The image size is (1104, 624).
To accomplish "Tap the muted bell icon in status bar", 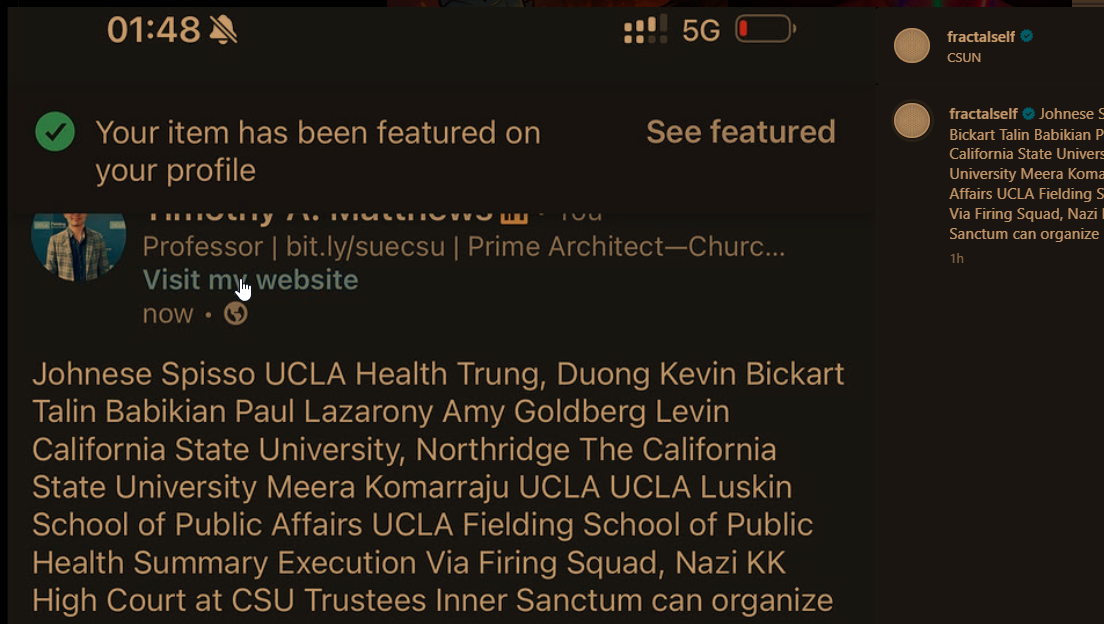I will 223,30.
